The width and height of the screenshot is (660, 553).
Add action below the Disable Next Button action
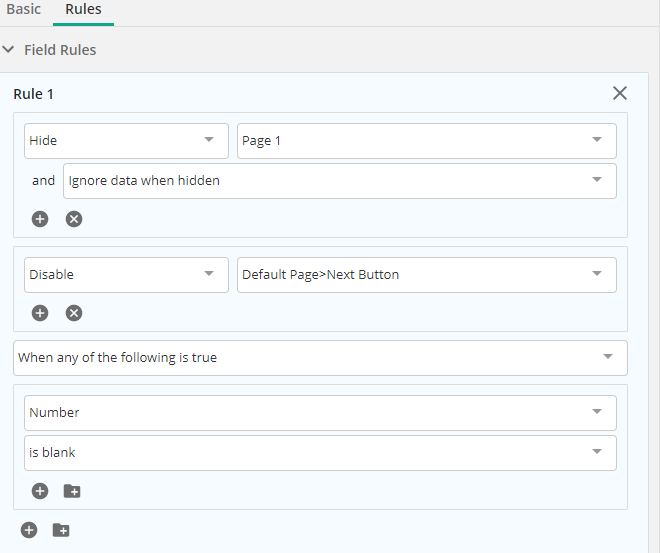[40, 313]
